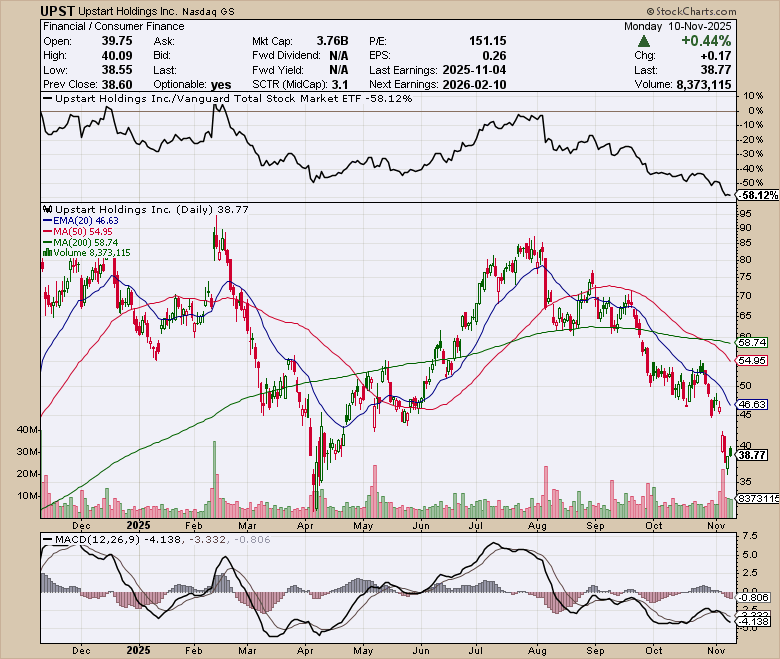This screenshot has height=659, width=780.
Task: Click the -58.12% axis tag on ratio panel
Action: [758, 195]
